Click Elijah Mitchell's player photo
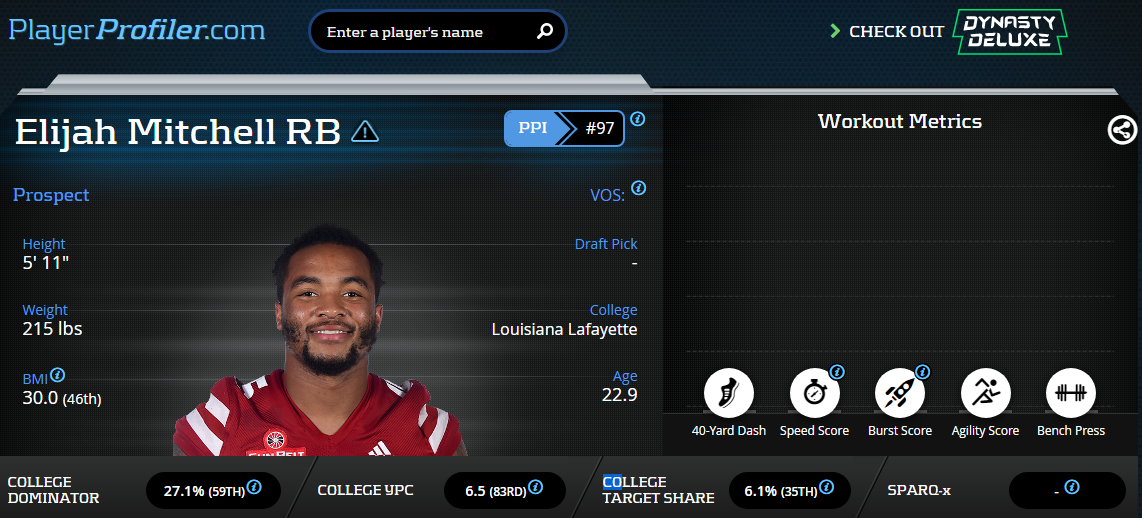This screenshot has height=518, width=1142. pos(319,341)
